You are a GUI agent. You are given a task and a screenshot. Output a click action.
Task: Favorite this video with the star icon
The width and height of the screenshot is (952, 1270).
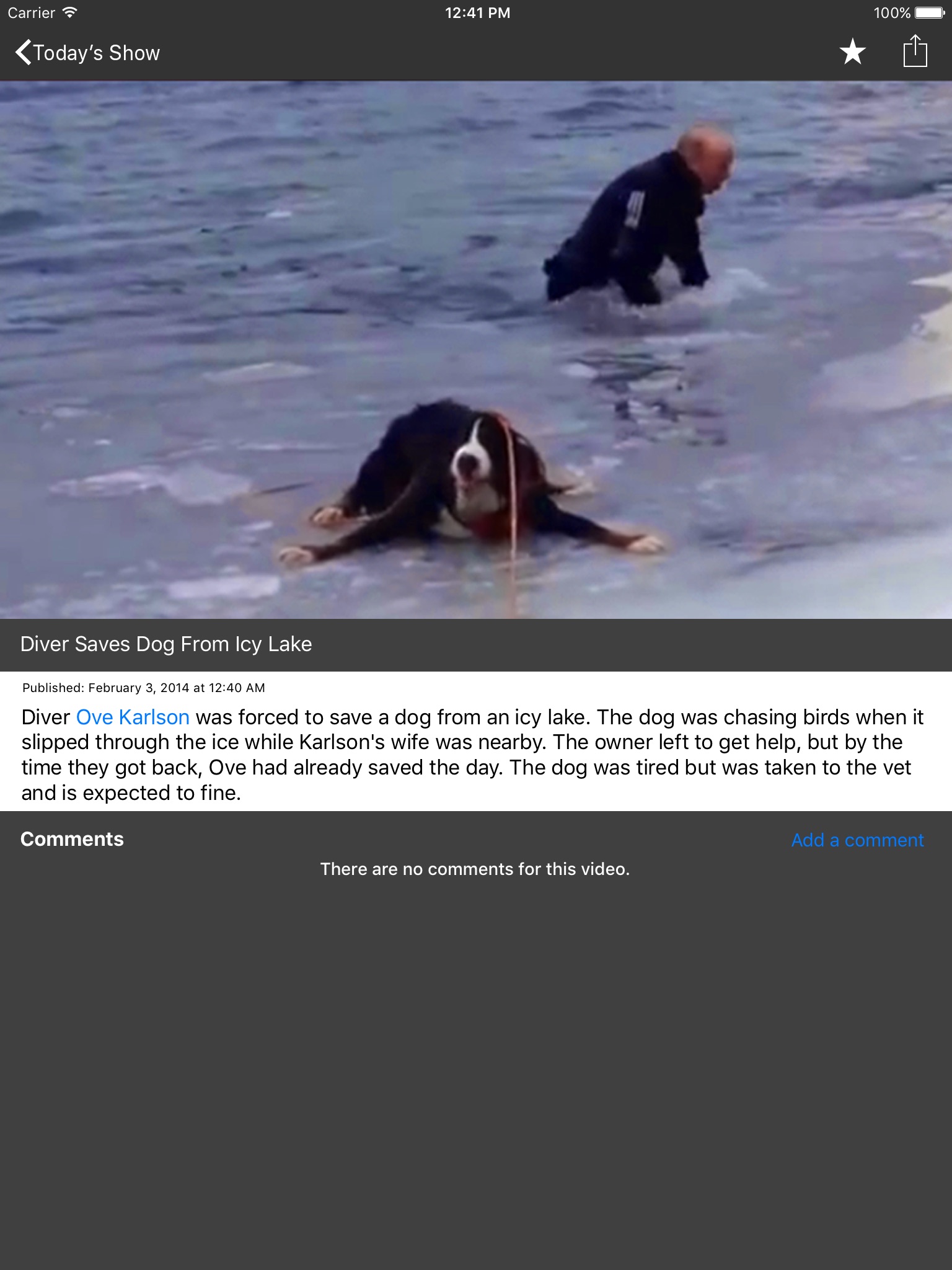pos(853,51)
